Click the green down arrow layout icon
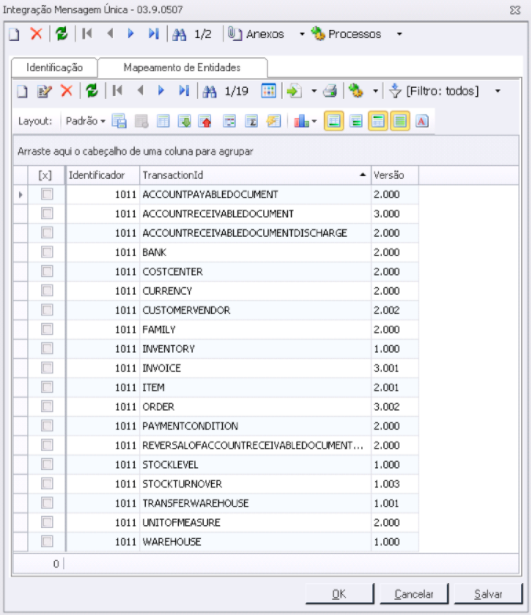This screenshot has width=531, height=615. [x=184, y=121]
